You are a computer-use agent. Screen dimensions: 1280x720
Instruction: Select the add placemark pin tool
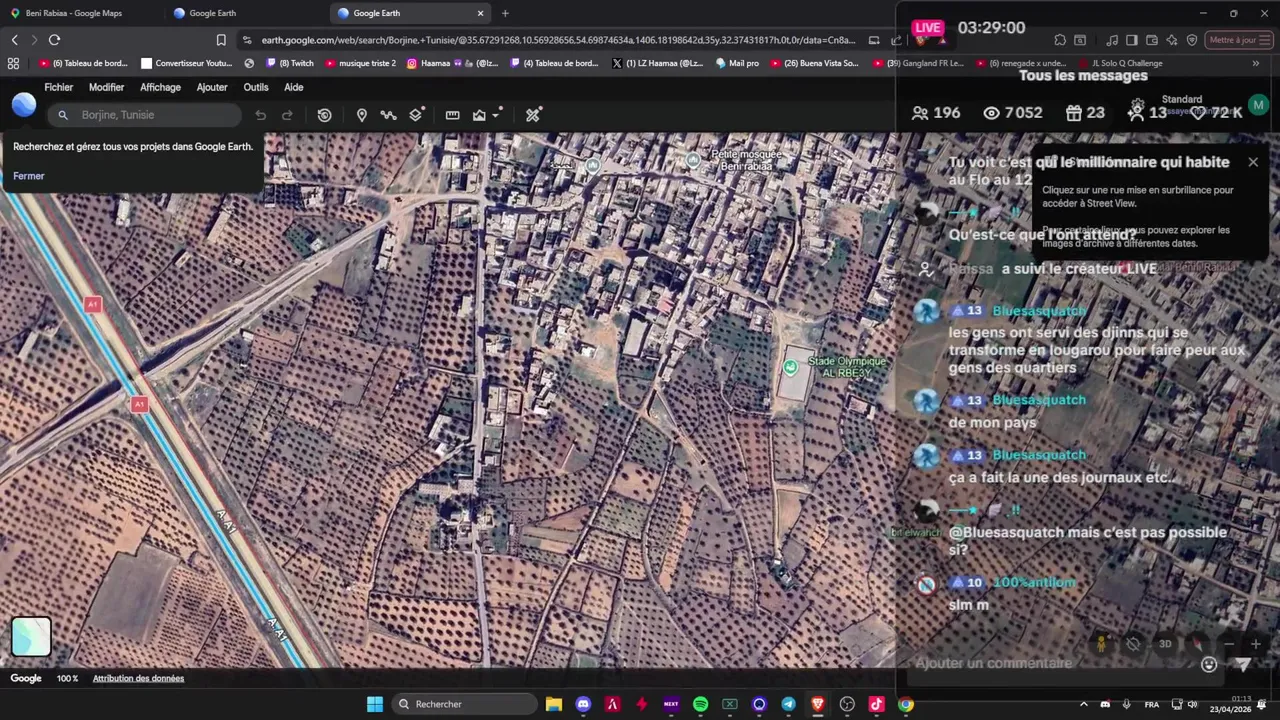tap(361, 115)
